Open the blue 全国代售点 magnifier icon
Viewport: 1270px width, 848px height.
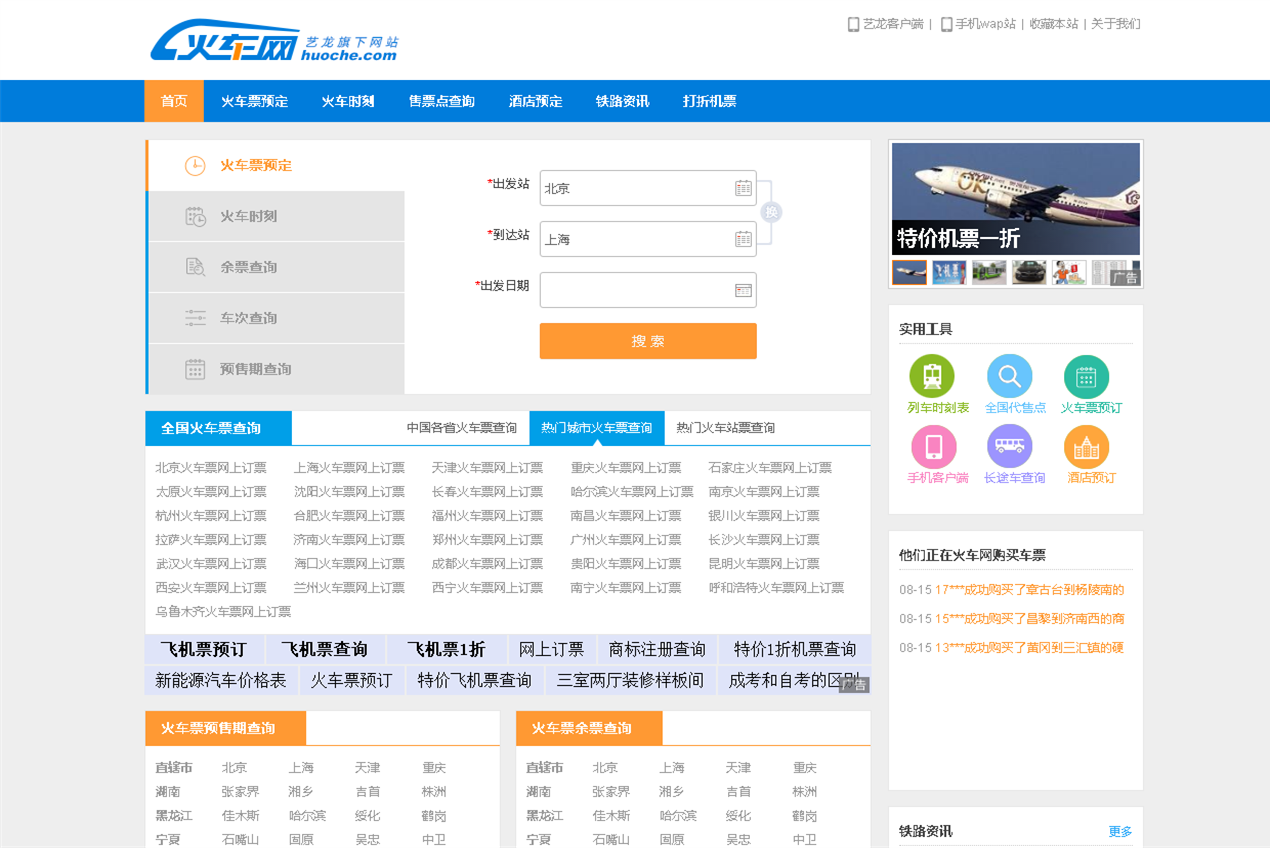tap(1009, 377)
